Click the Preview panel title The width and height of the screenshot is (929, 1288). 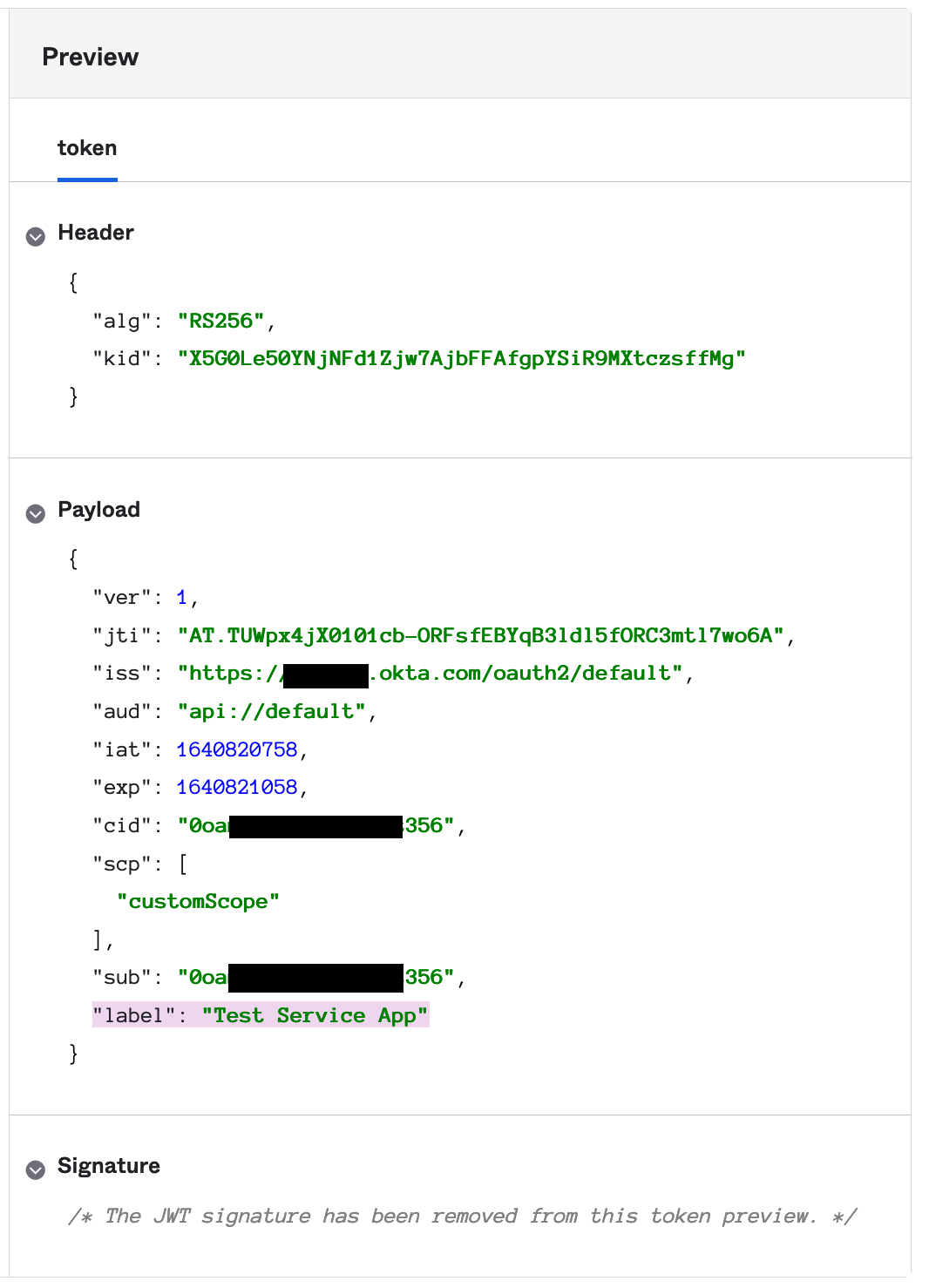click(x=91, y=58)
